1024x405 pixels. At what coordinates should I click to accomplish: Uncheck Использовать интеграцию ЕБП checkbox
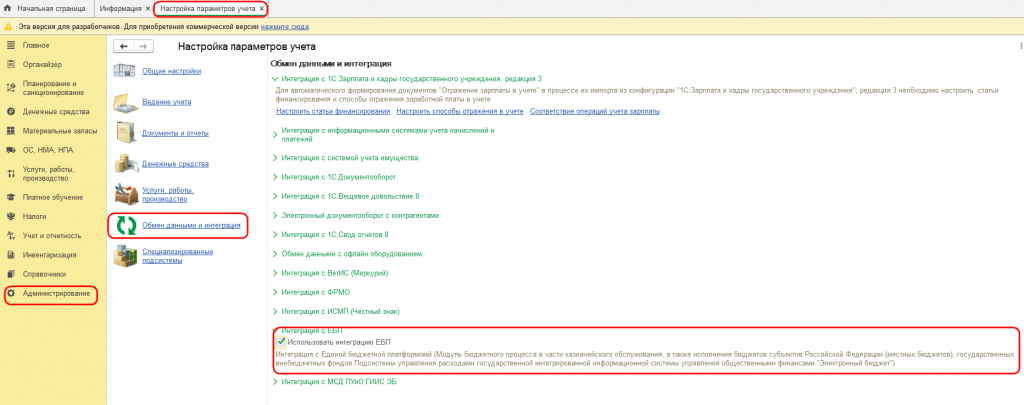[x=281, y=342]
